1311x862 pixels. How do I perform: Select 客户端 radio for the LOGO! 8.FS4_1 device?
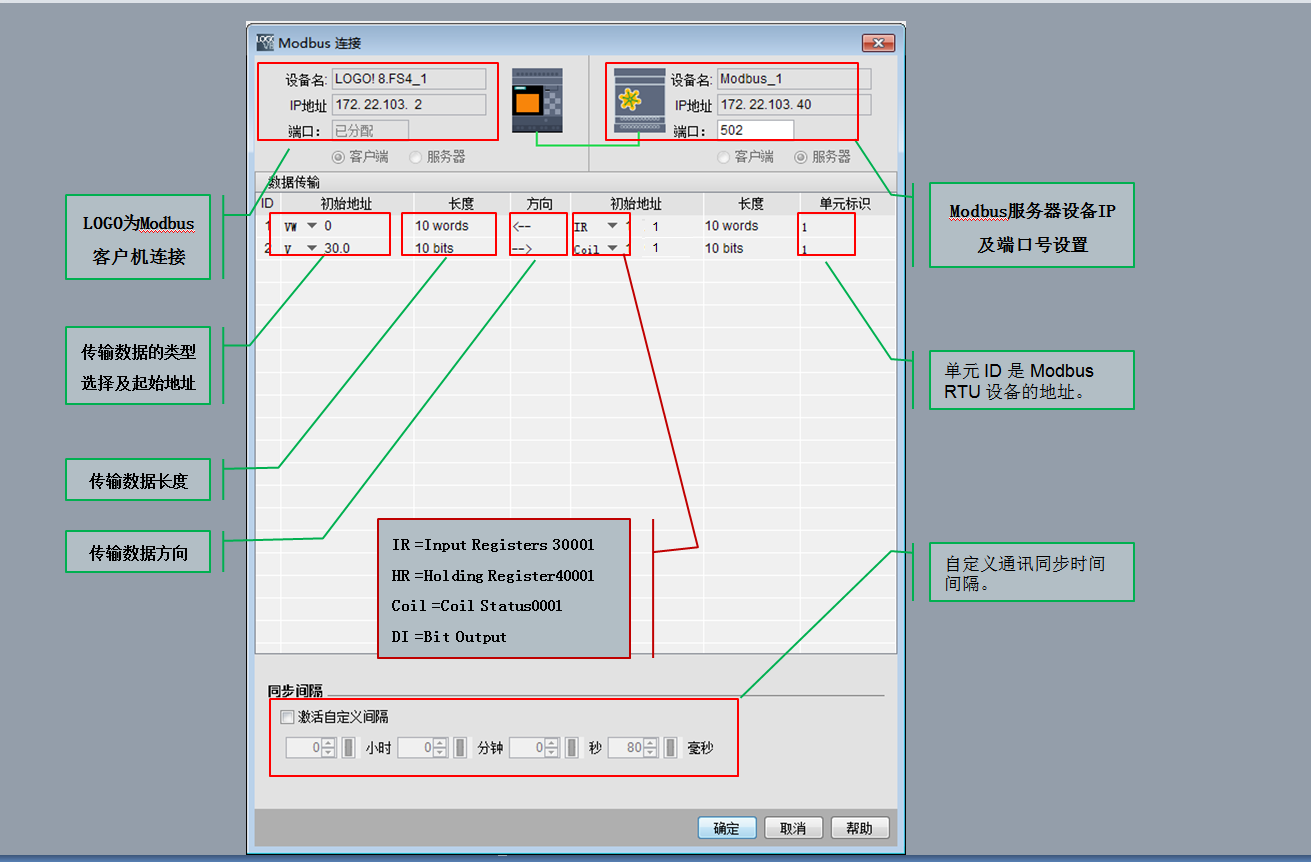pyautogui.click(x=337, y=157)
